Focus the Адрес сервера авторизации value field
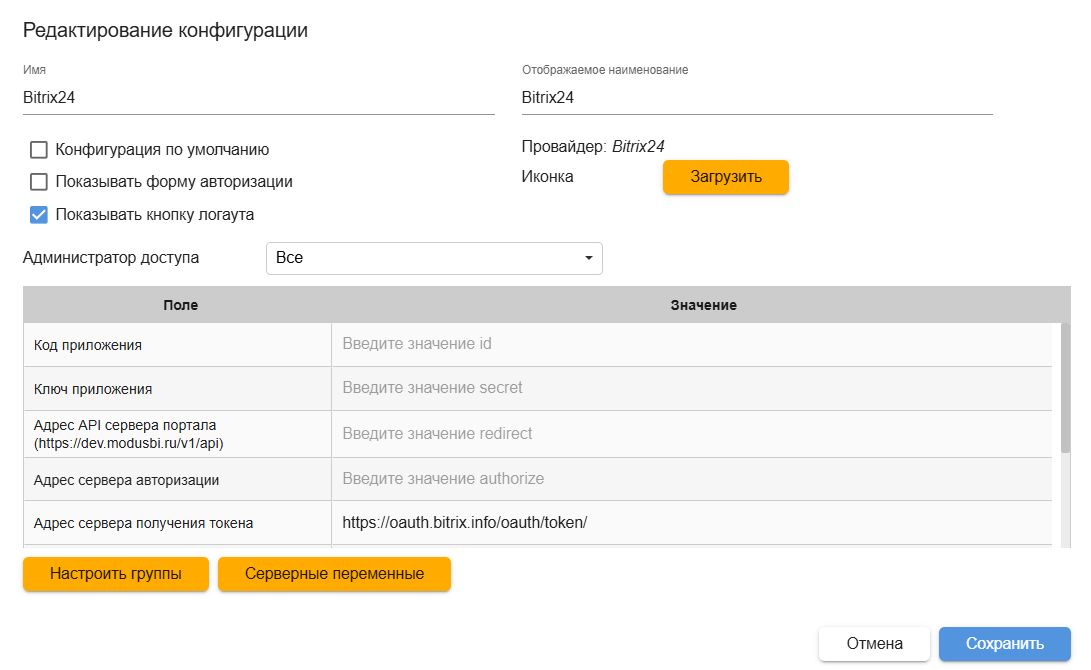Image resolution: width=1091 pixels, height=670 pixels. click(690, 479)
